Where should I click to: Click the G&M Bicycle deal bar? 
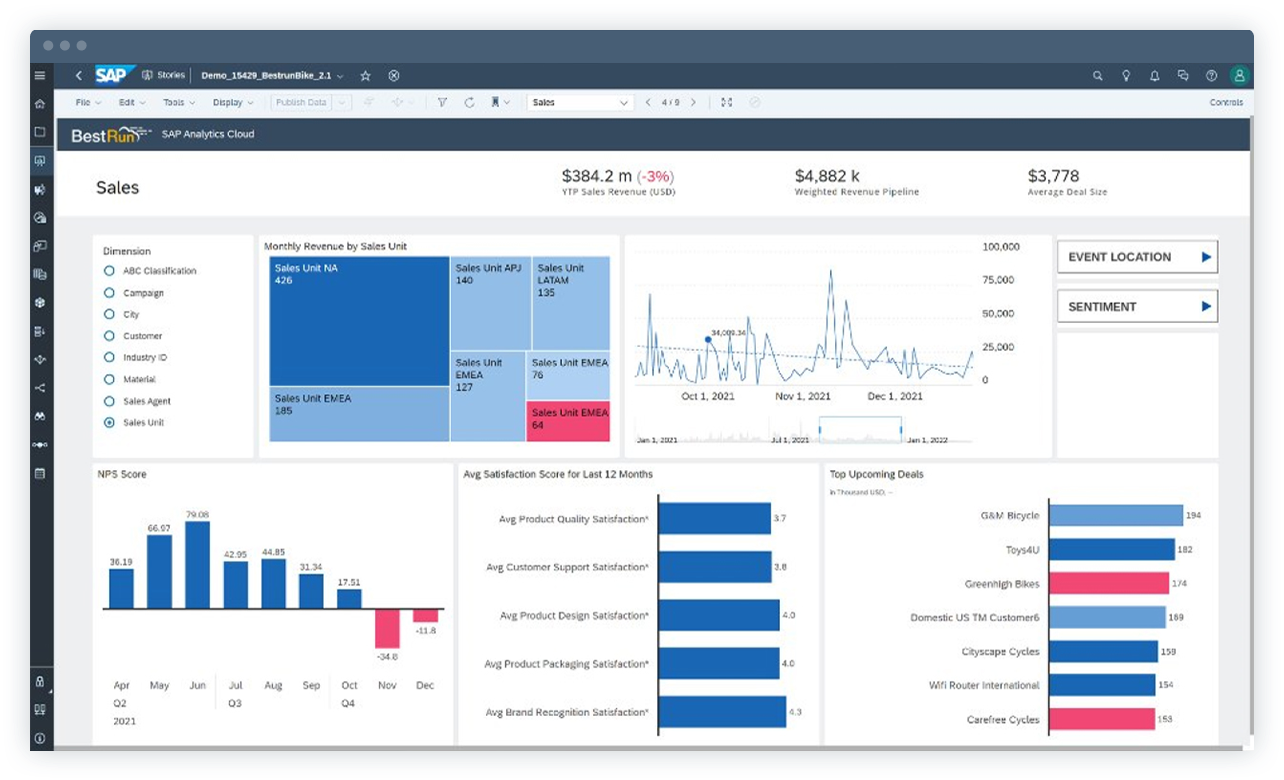(x=1116, y=516)
